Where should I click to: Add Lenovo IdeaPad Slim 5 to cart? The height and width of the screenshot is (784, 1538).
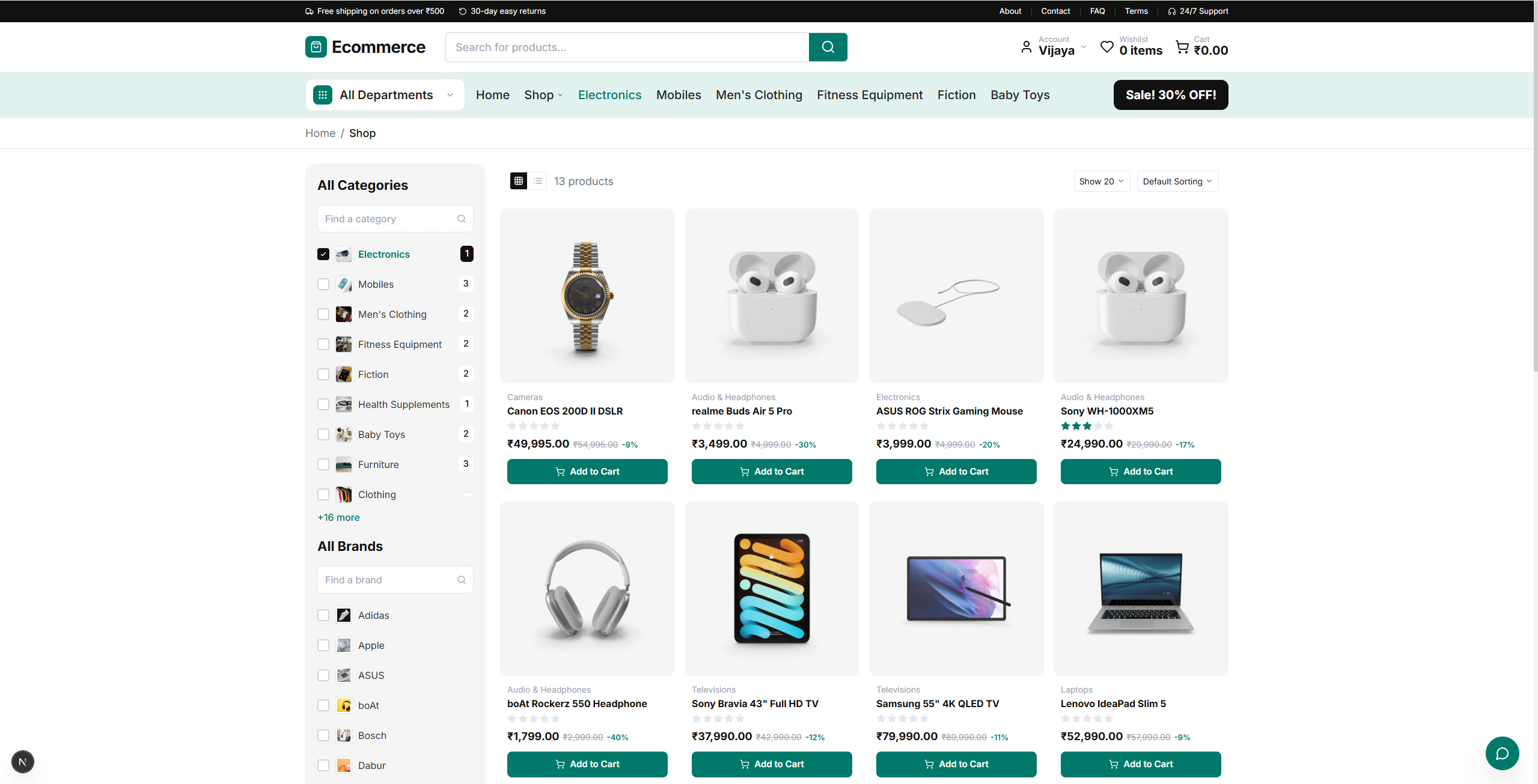(1141, 764)
